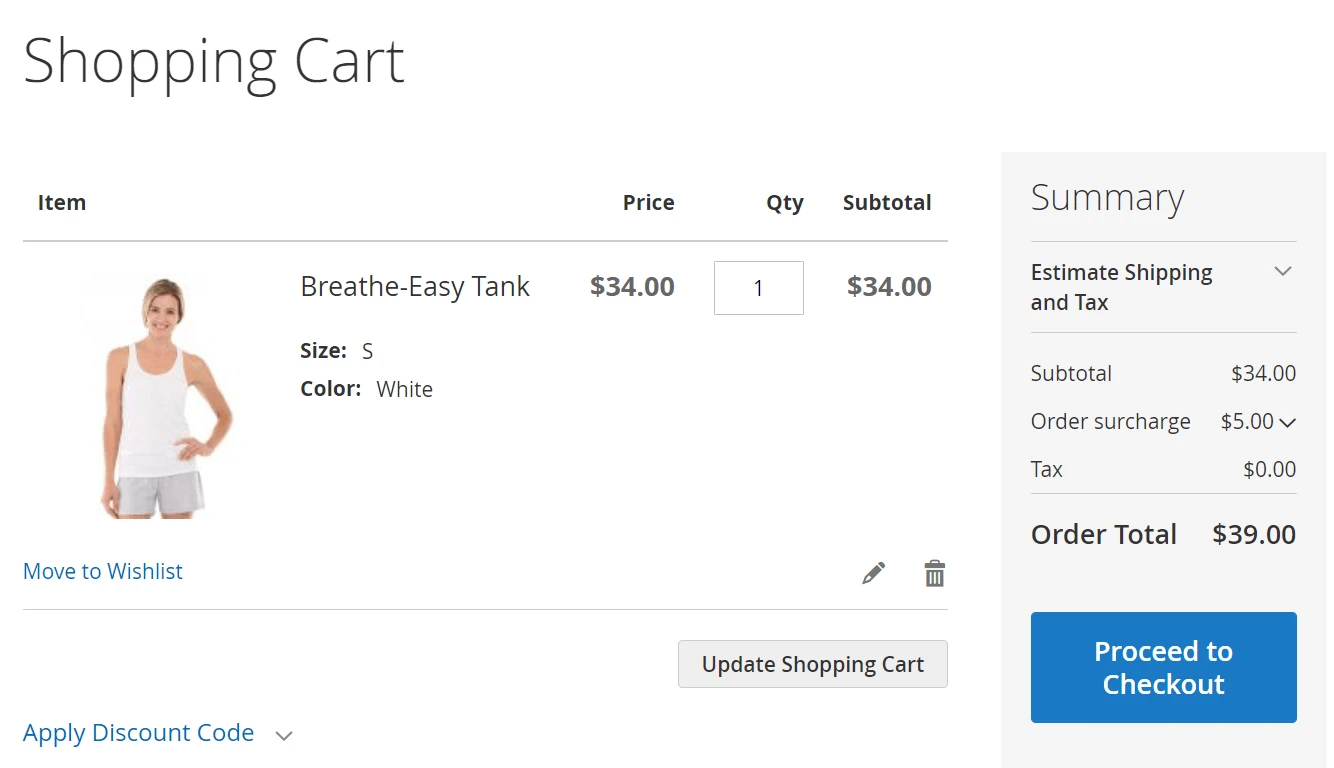This screenshot has width=1334, height=768.
Task: Click the Summary heading
Action: [x=1107, y=198]
